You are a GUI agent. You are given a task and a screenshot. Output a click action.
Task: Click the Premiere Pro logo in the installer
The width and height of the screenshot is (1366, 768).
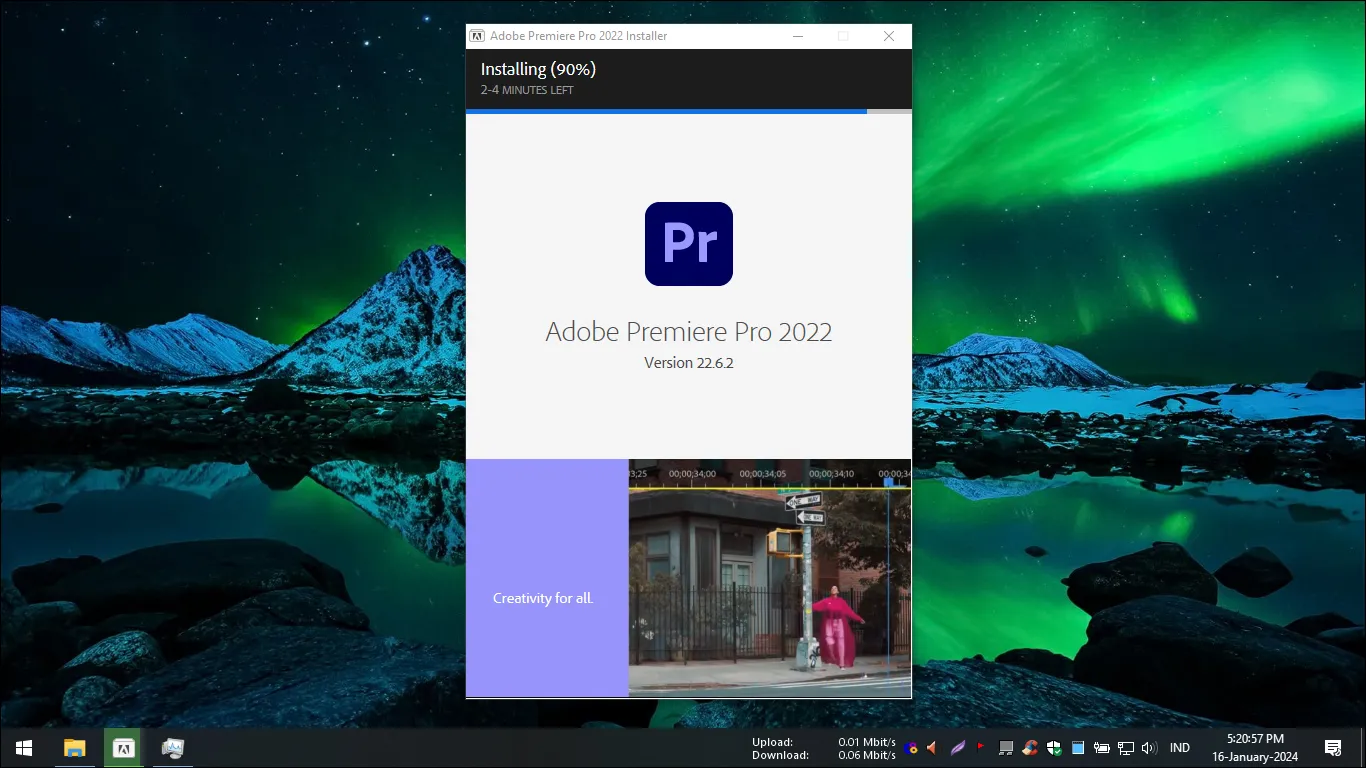click(688, 243)
